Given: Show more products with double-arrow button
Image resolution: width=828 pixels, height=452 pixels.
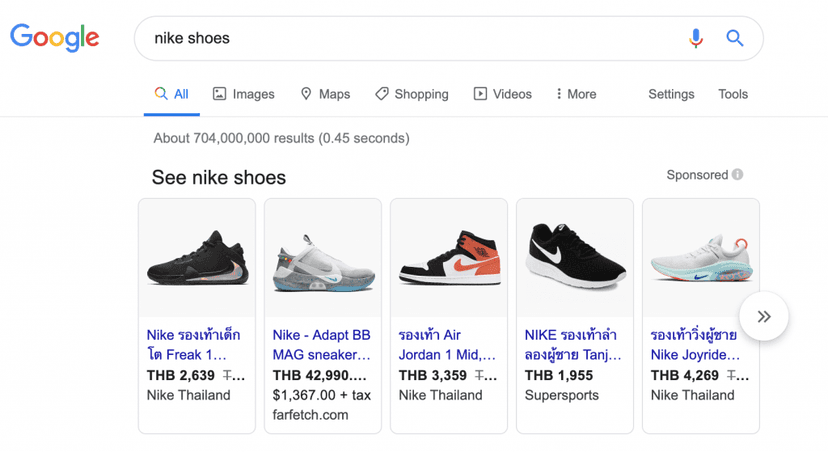Looking at the screenshot, I should pos(764,317).
